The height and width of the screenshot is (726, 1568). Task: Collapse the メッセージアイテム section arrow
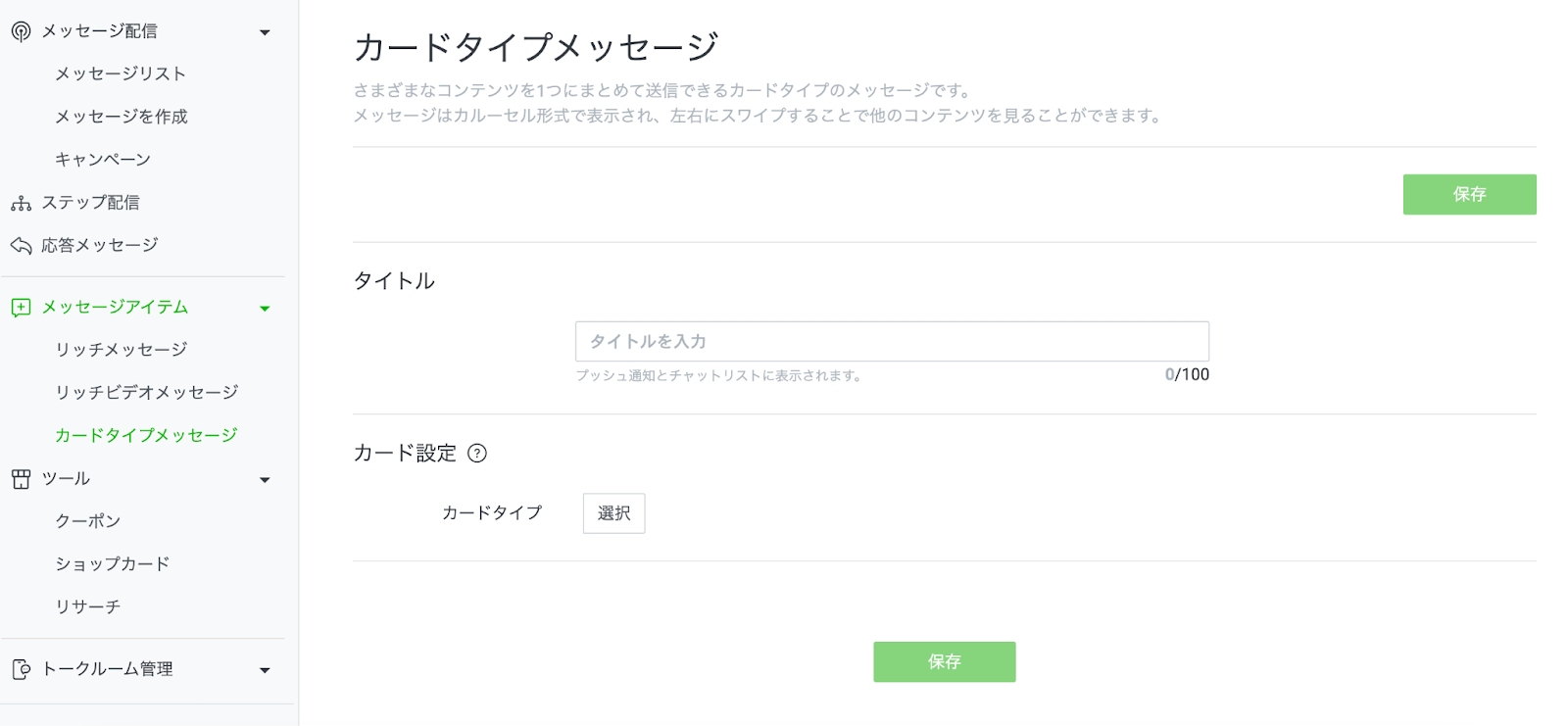(265, 309)
